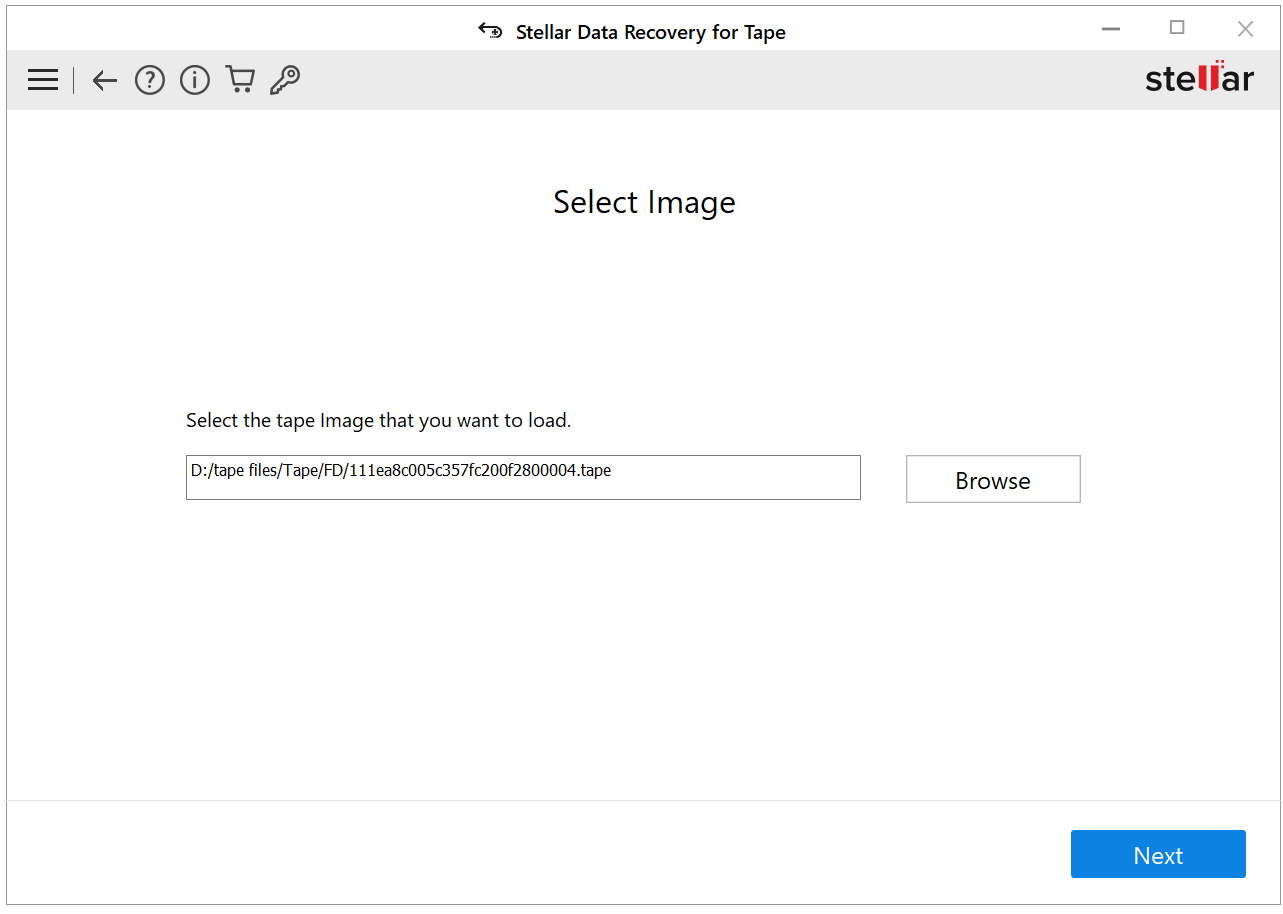Screen dimensions: 1283x914
Task: Show the About information icon
Action: 195,80
